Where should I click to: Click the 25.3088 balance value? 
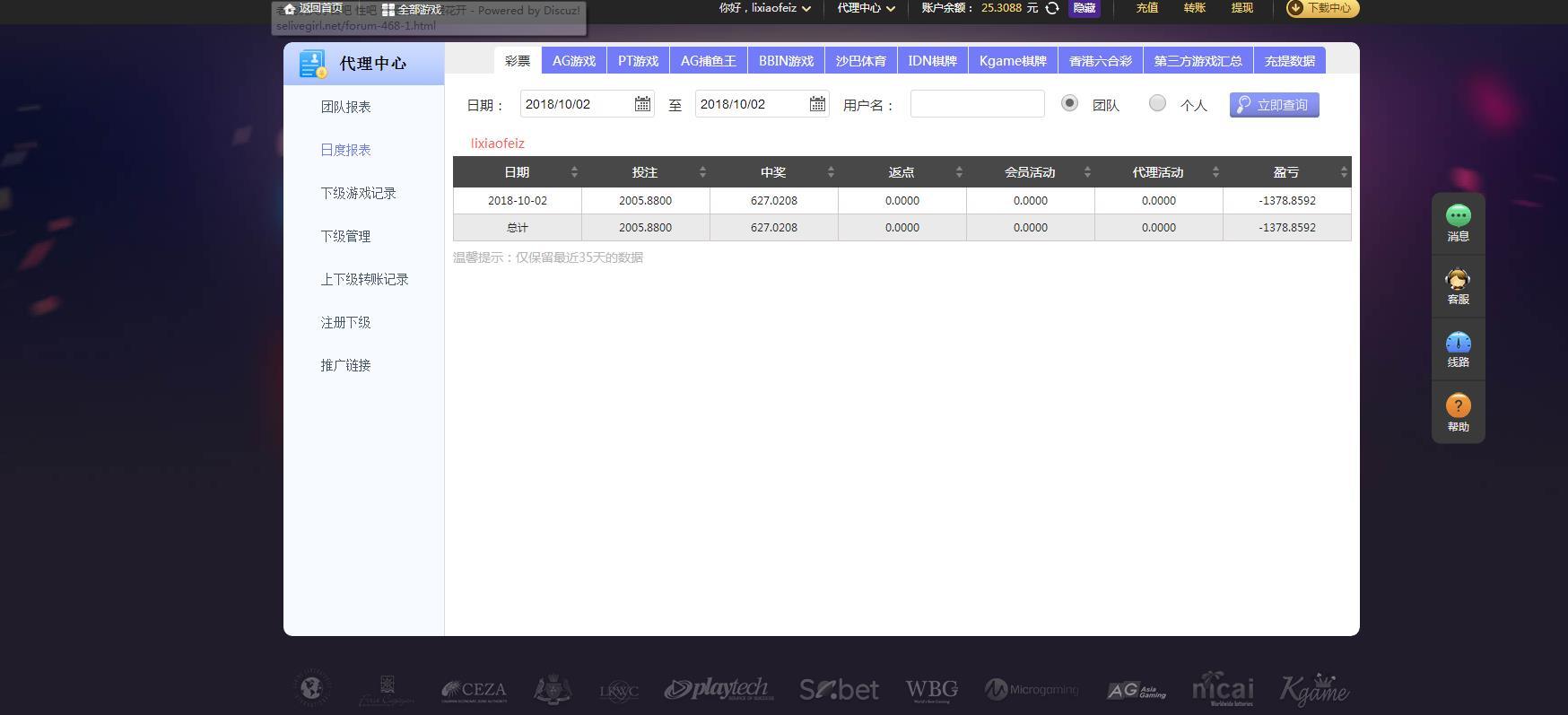point(1001,8)
